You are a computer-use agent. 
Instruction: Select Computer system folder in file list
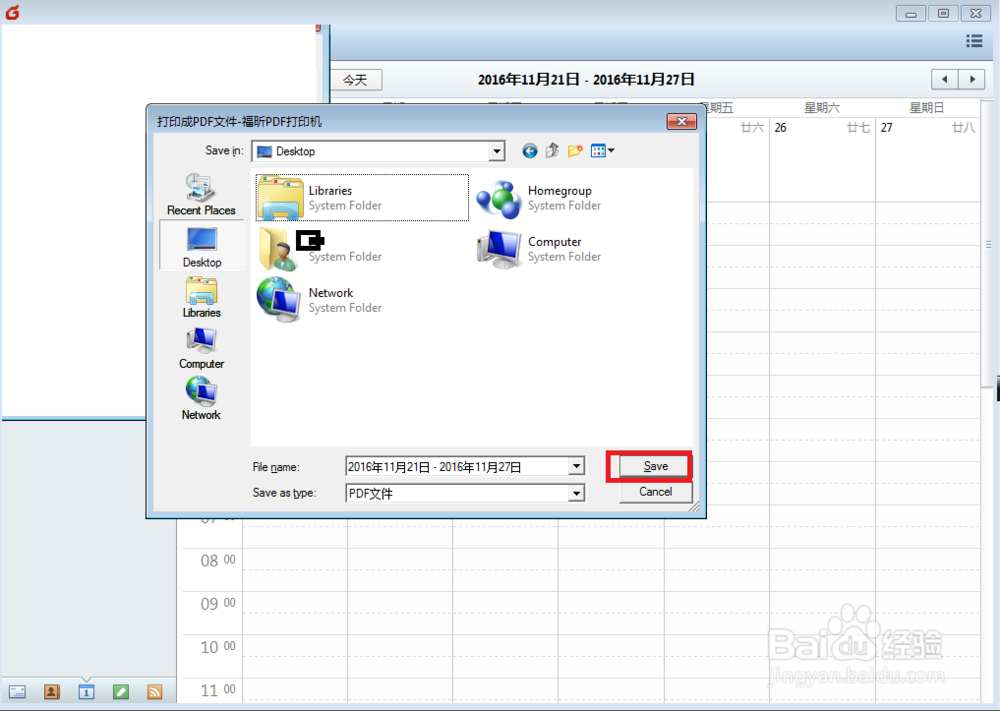point(539,249)
